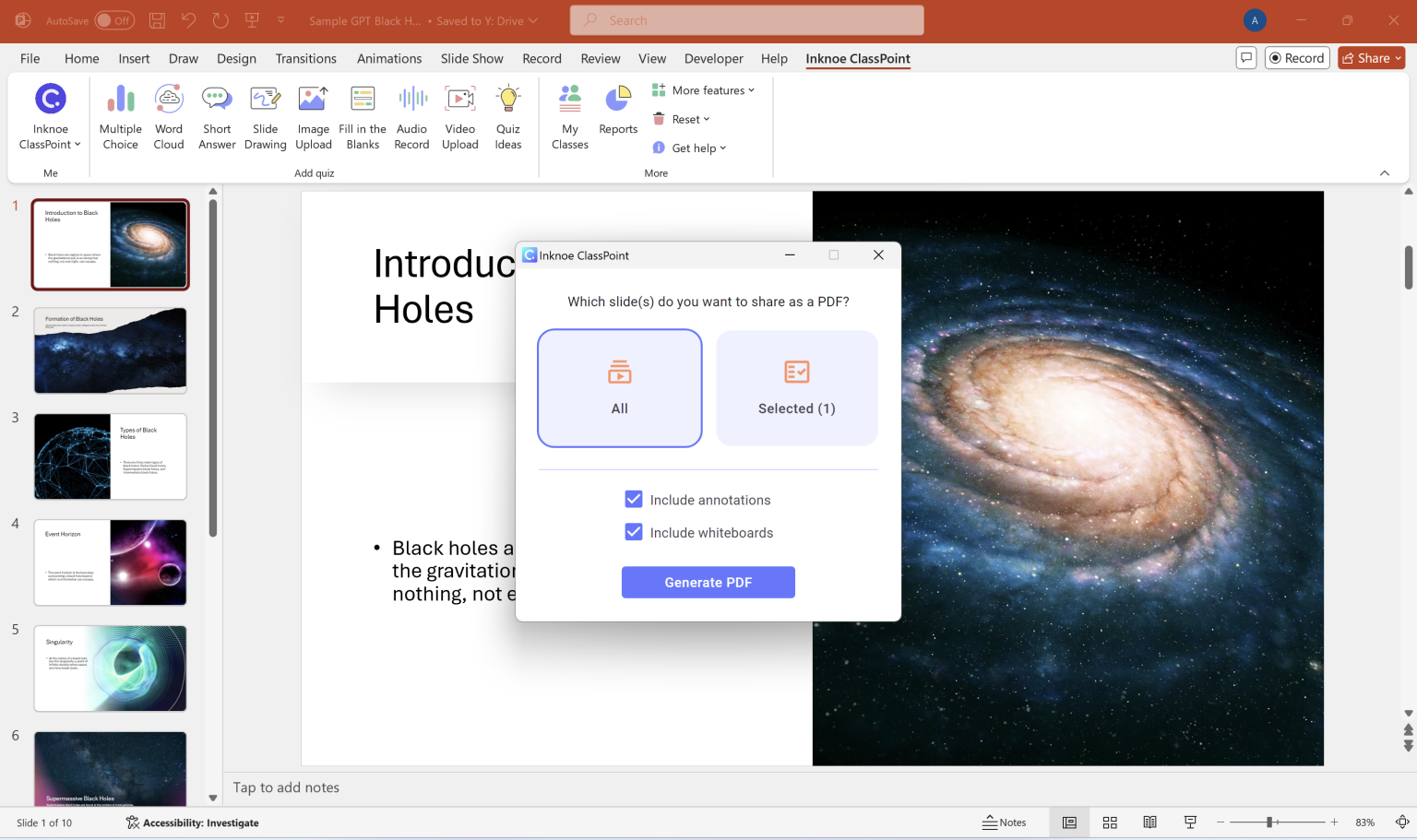
Task: Enable Include annotations
Action: point(634,499)
